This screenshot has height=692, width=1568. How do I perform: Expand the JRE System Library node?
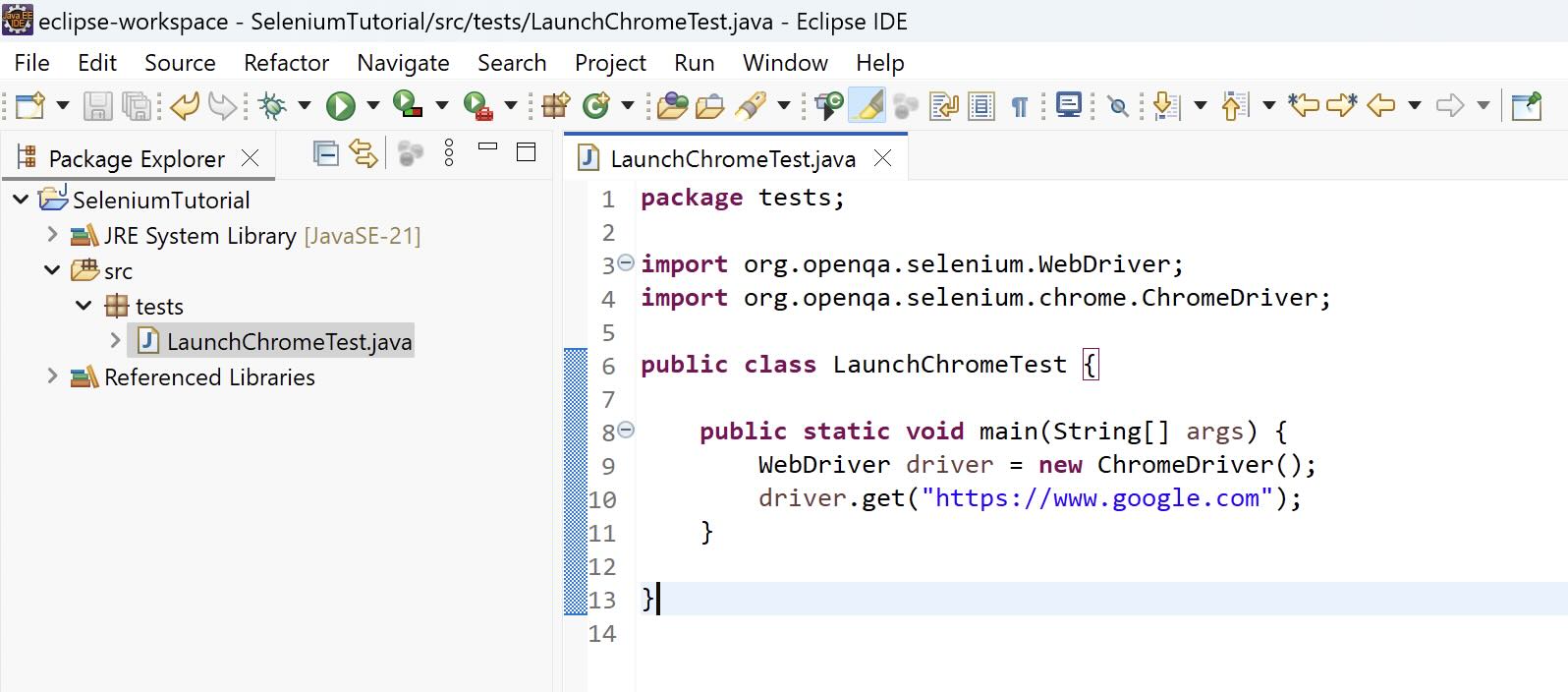(52, 235)
